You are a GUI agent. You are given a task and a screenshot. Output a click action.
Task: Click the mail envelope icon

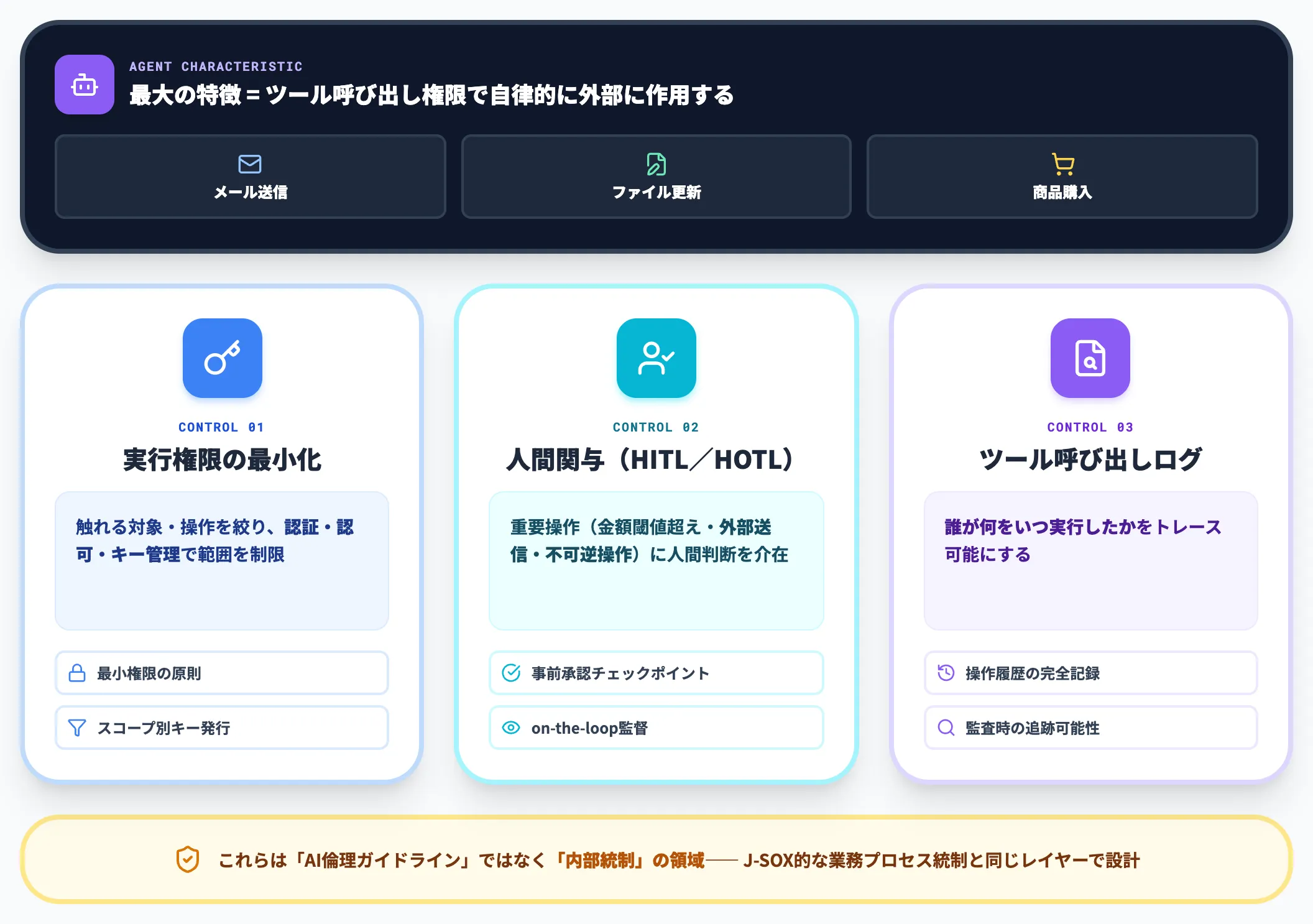click(x=250, y=164)
